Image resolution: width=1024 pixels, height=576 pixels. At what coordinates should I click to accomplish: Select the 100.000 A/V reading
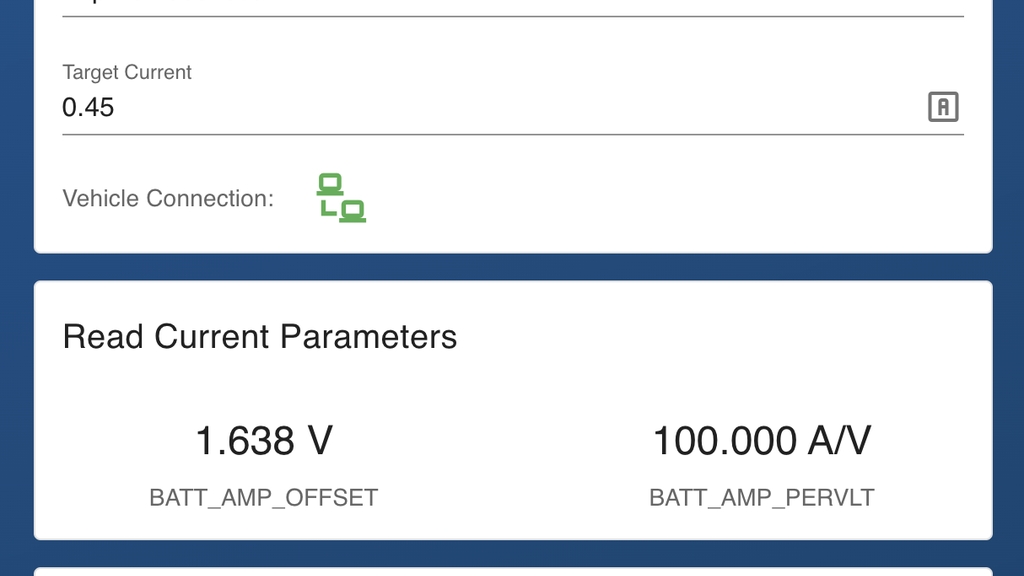762,441
